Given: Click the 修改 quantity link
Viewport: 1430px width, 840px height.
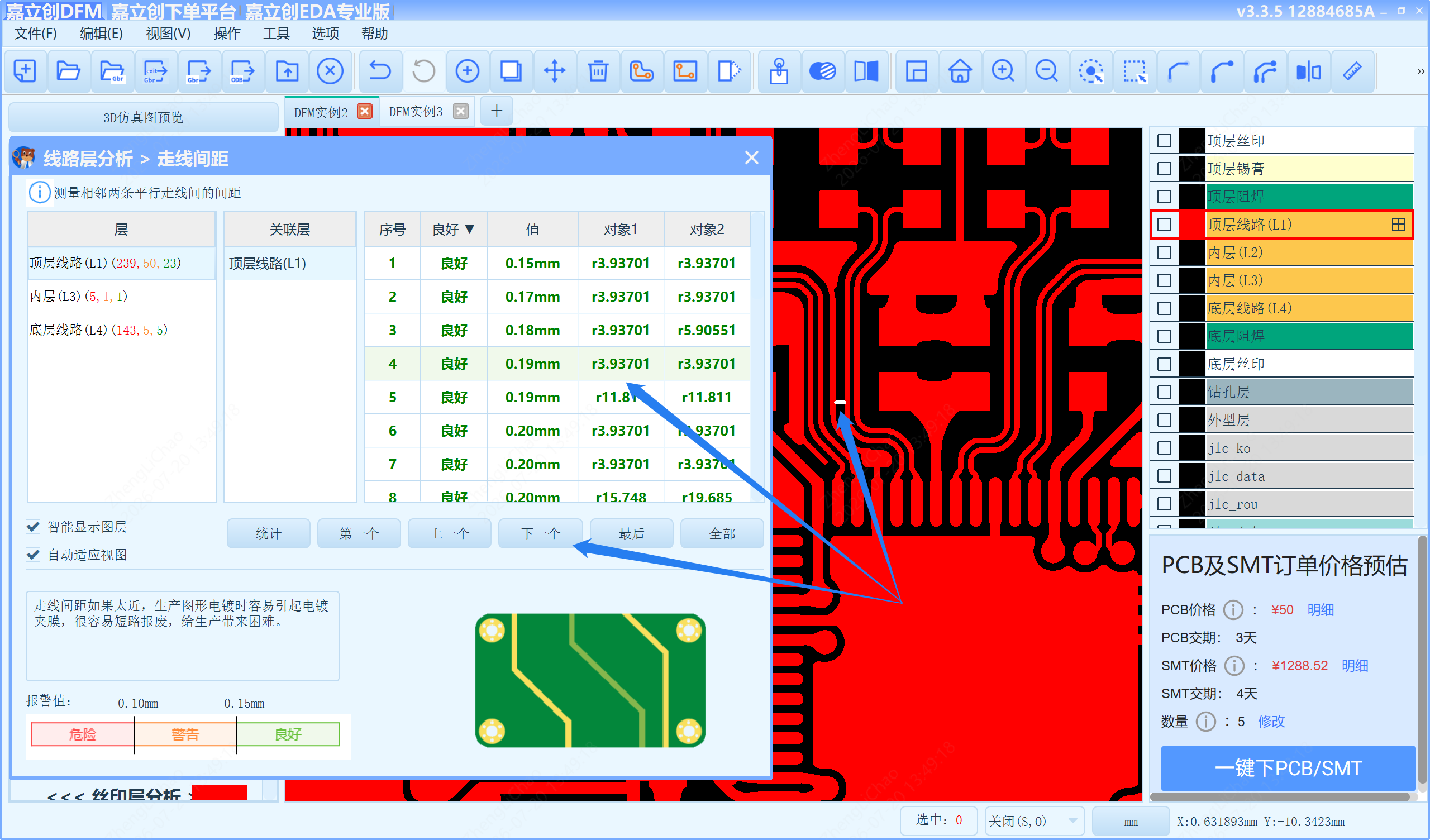Looking at the screenshot, I should 1271,722.
